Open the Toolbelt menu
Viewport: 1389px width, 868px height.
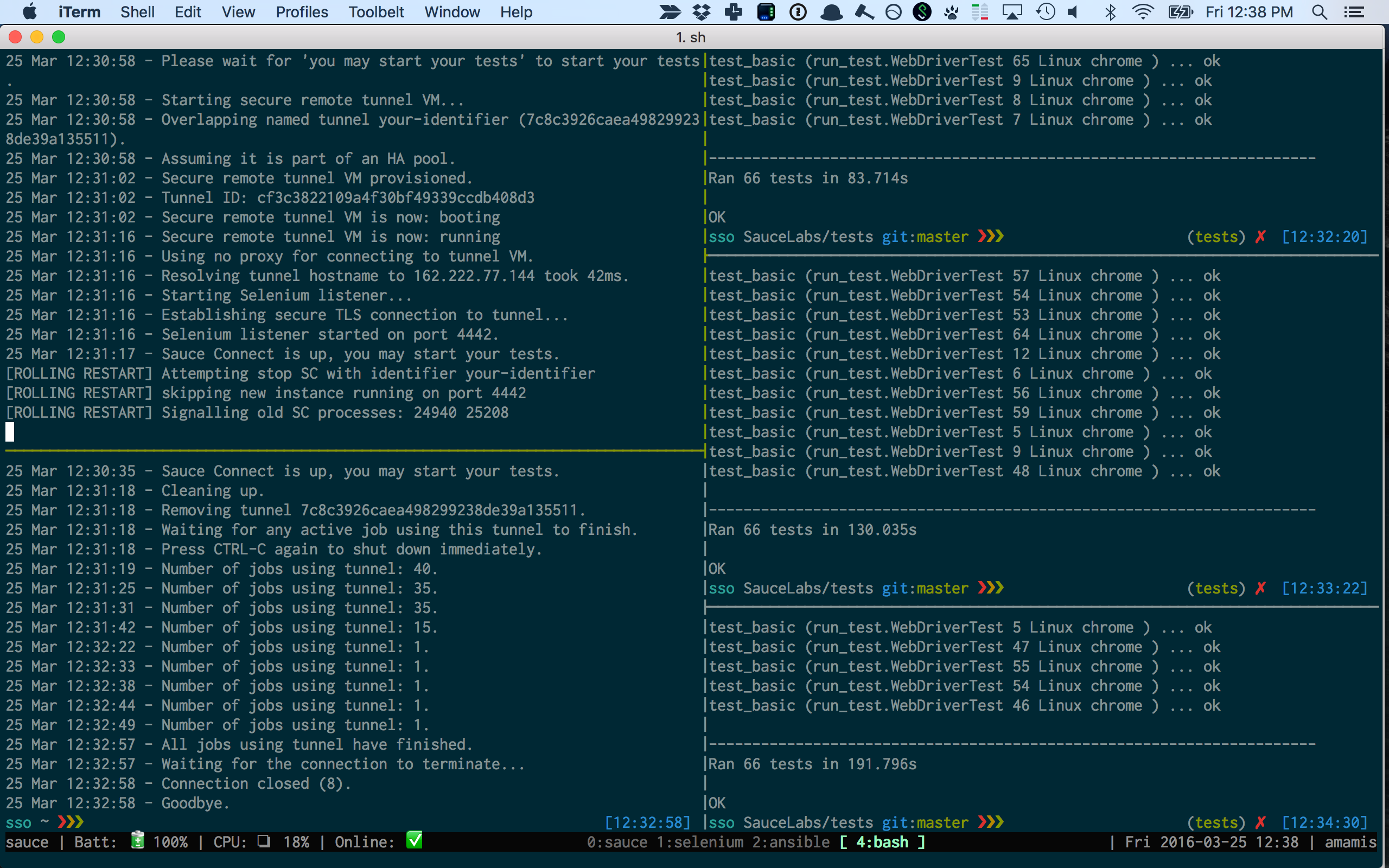(x=376, y=12)
